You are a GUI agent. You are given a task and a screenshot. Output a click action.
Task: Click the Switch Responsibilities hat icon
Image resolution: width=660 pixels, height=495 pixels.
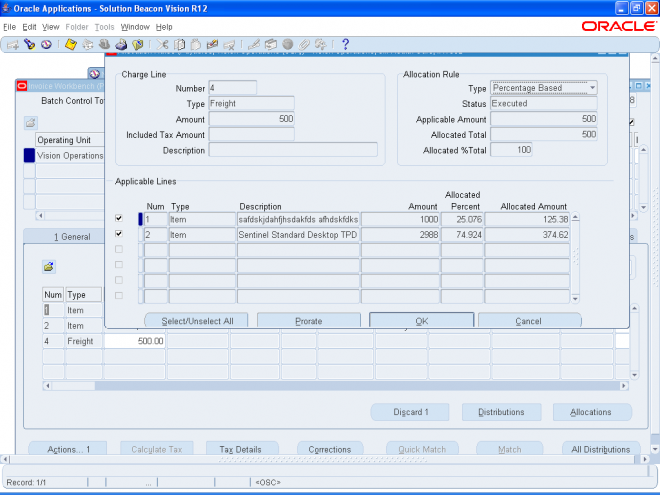104,44
